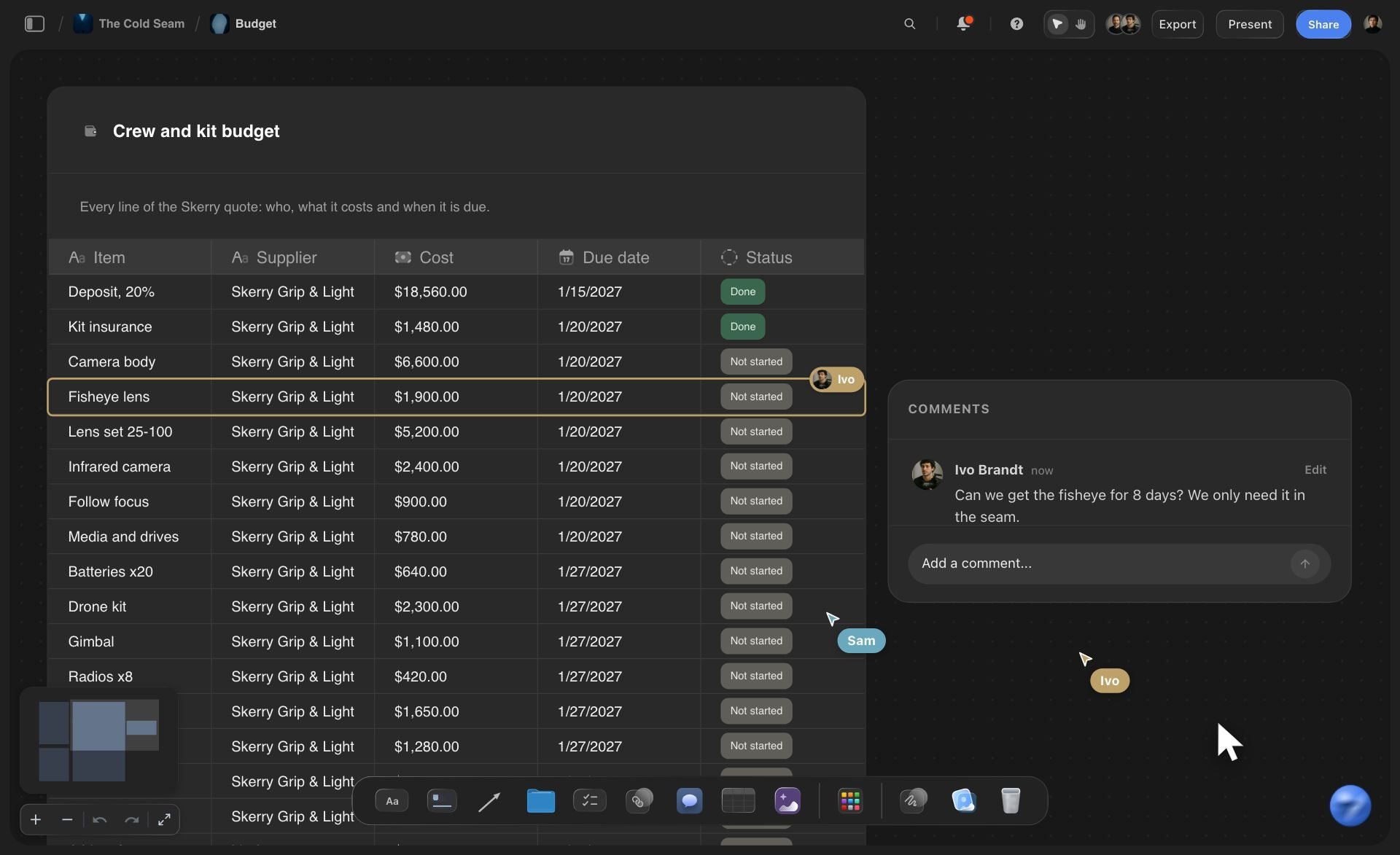Select the Aa text tool
1400x855 pixels.
(x=392, y=801)
